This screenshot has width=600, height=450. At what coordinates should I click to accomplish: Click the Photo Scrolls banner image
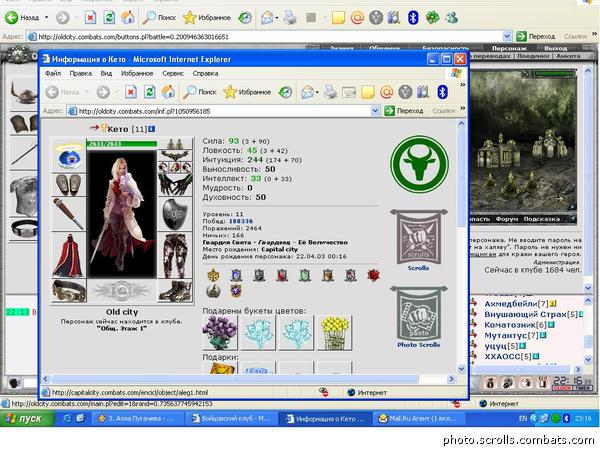tap(419, 313)
